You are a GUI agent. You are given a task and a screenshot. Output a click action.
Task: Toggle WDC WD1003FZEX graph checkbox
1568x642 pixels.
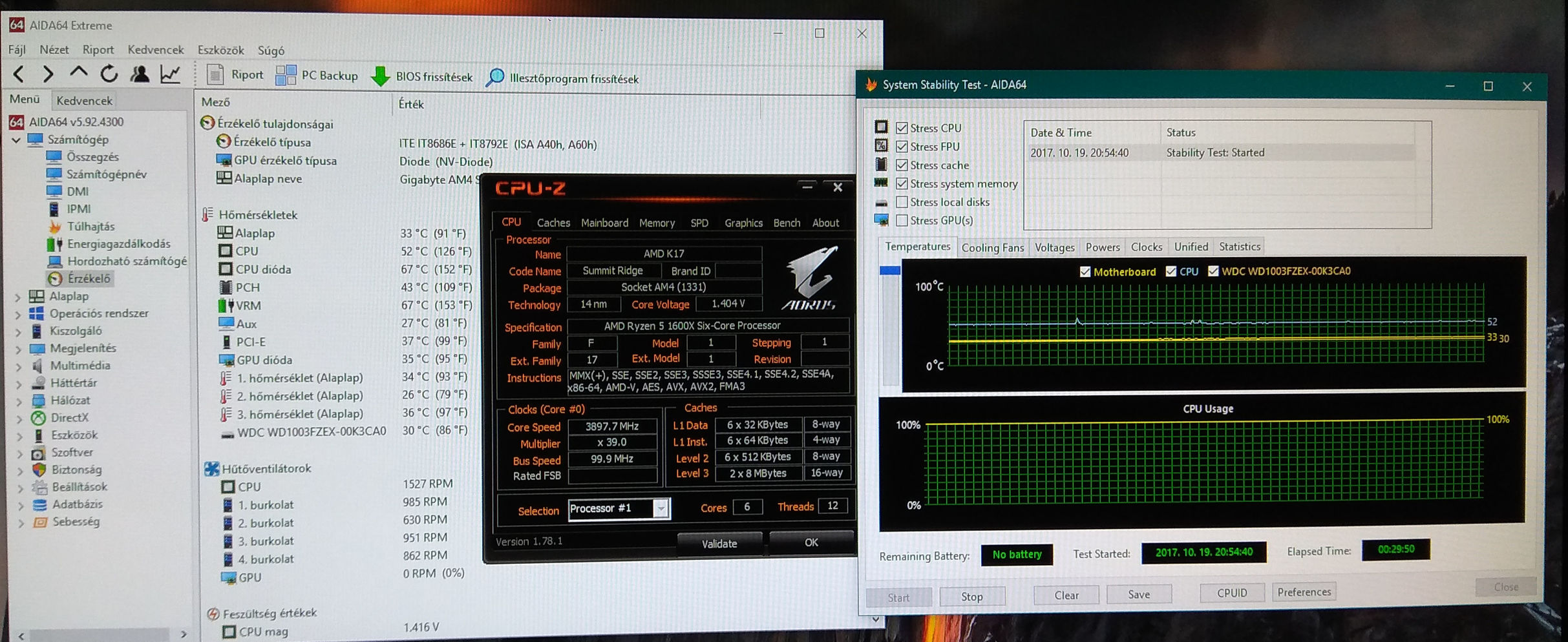pyautogui.click(x=1213, y=271)
